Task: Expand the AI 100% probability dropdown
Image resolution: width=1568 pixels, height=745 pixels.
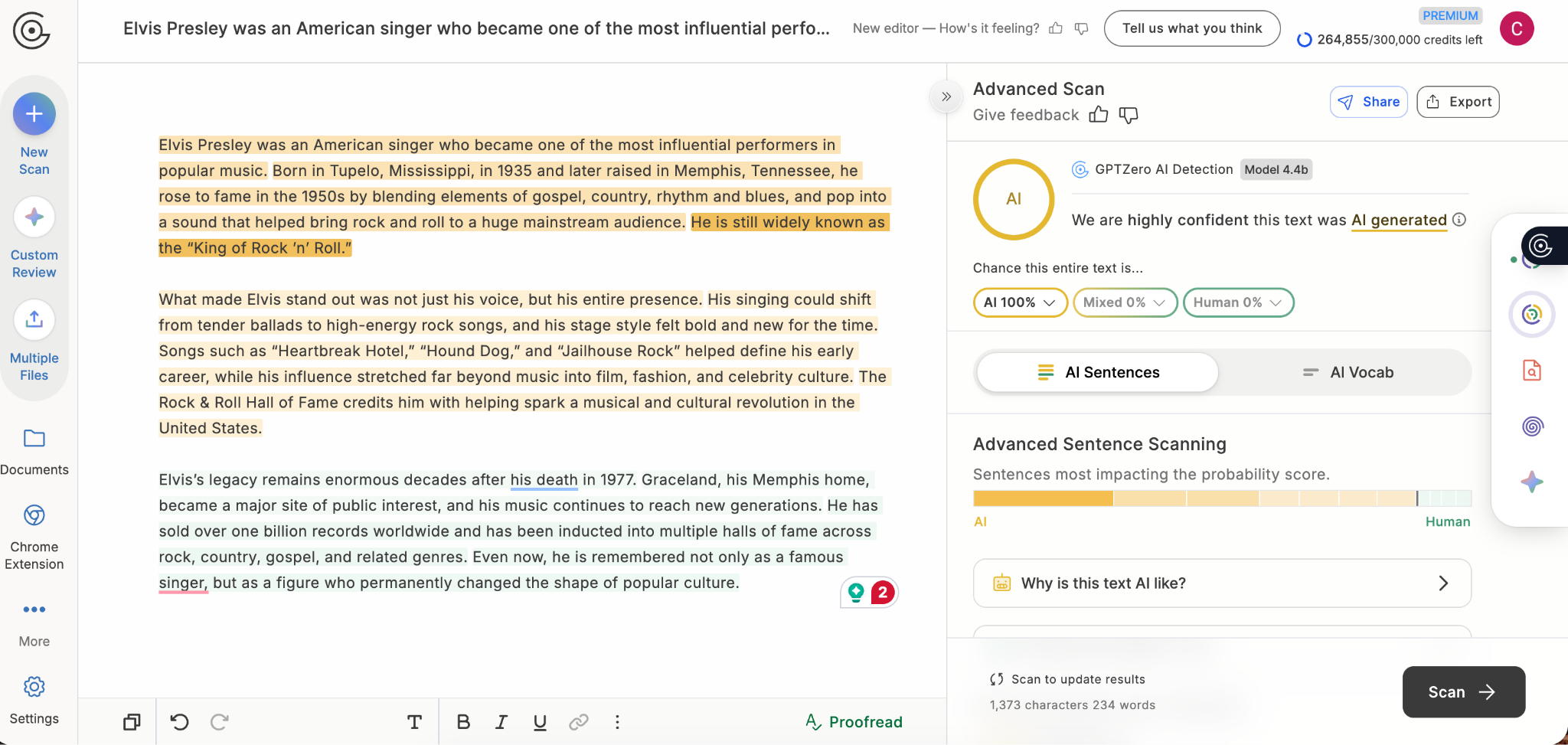Action: point(1019,302)
